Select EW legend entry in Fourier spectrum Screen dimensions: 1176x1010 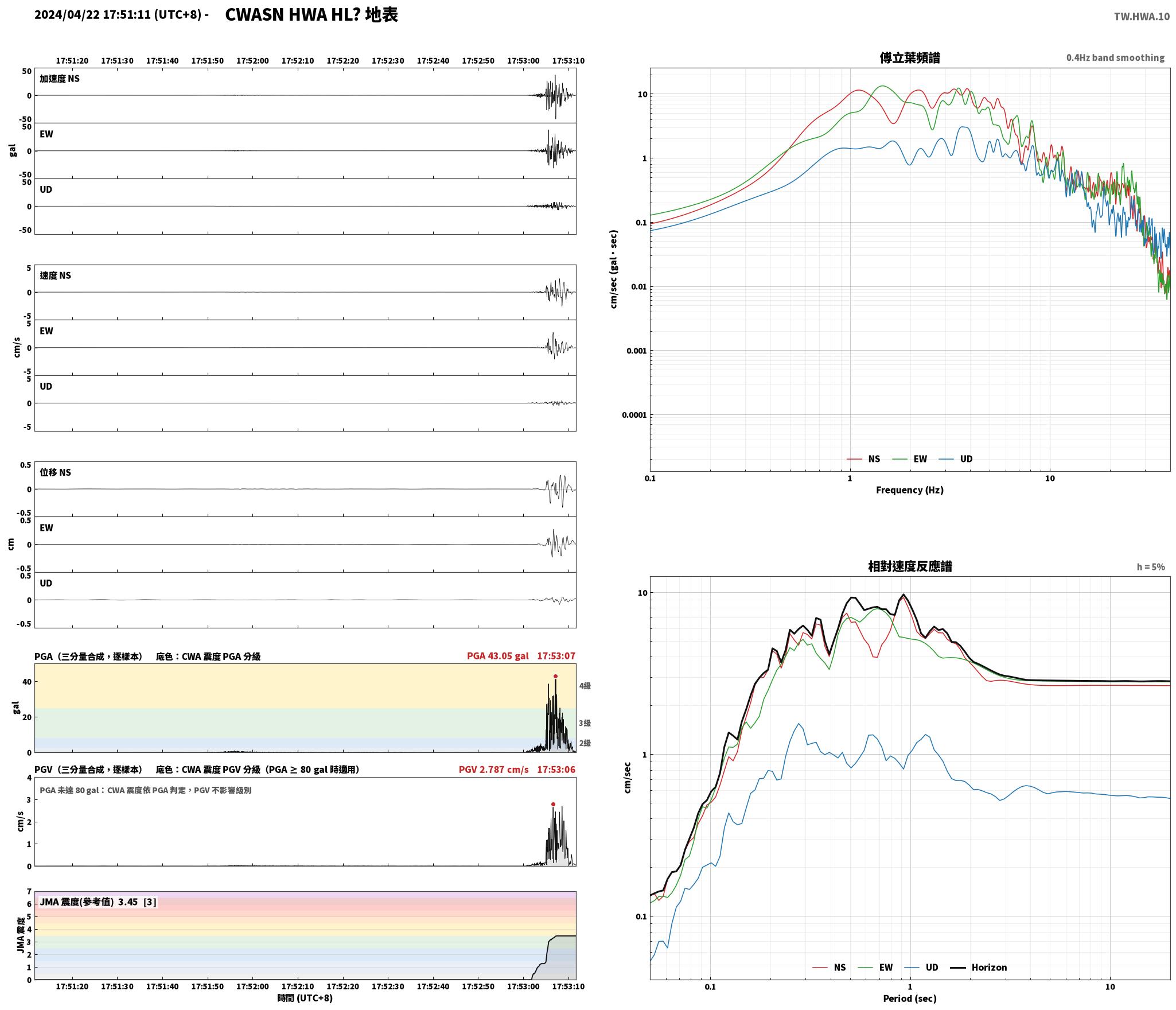pos(910,459)
